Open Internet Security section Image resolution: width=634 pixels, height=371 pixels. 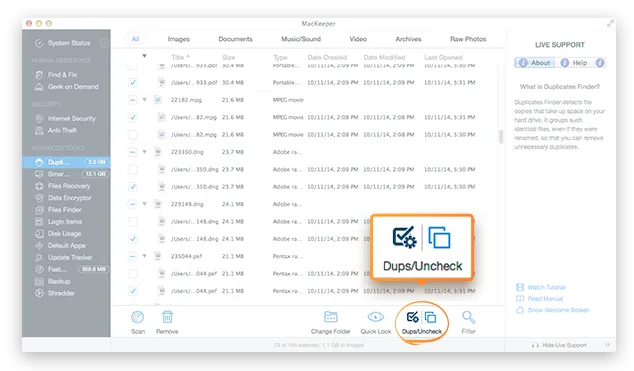click(66, 118)
